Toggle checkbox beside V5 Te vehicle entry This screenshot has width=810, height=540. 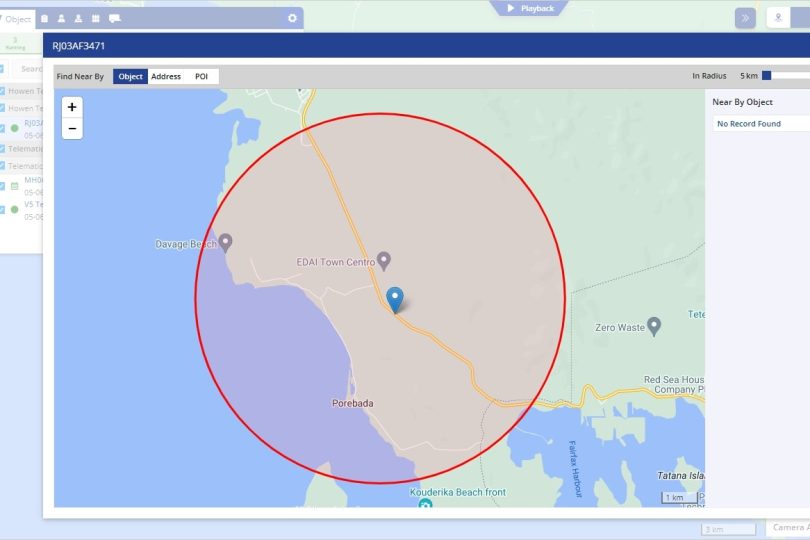point(2,209)
